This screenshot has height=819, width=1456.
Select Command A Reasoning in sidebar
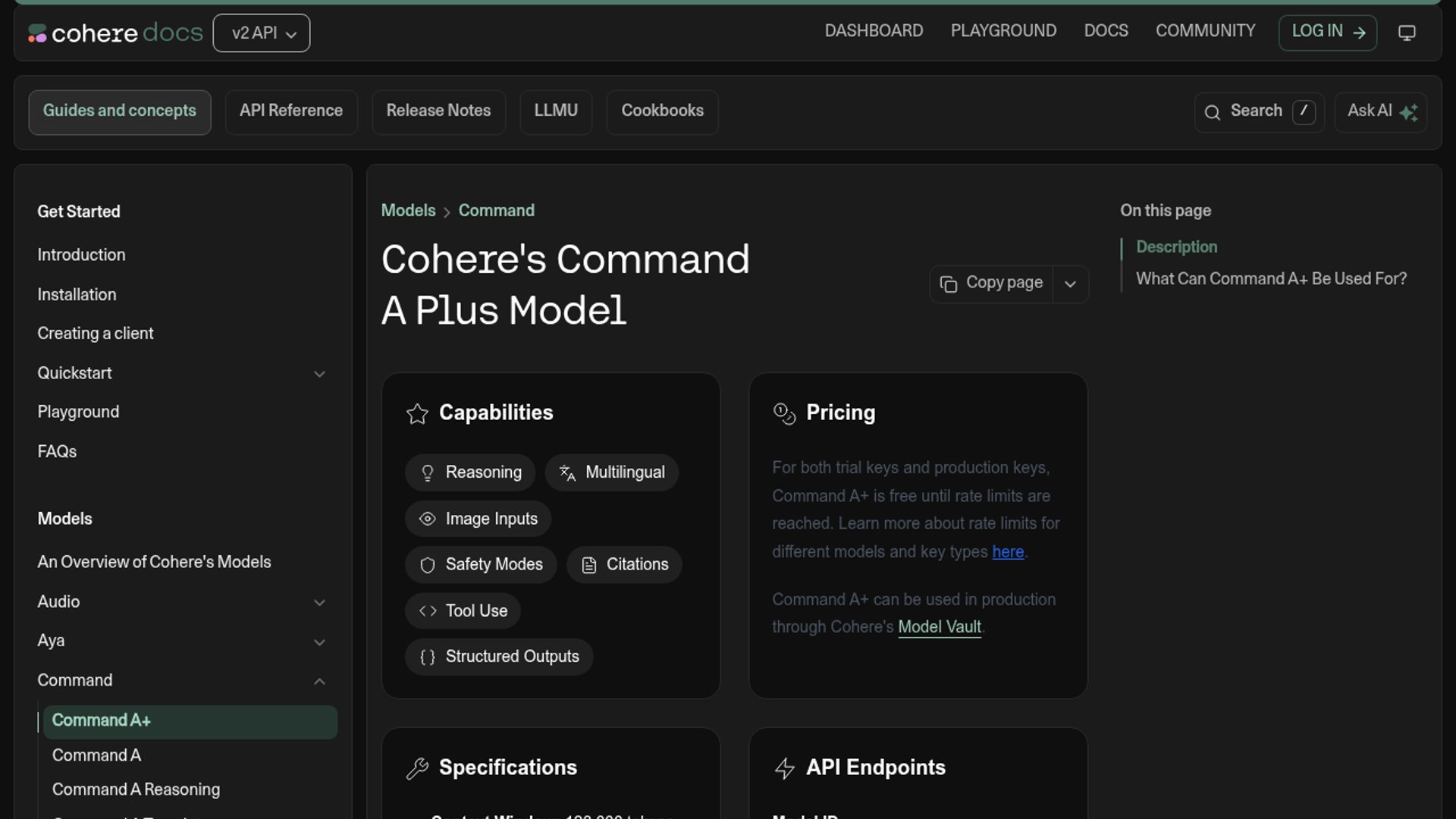coord(136,789)
